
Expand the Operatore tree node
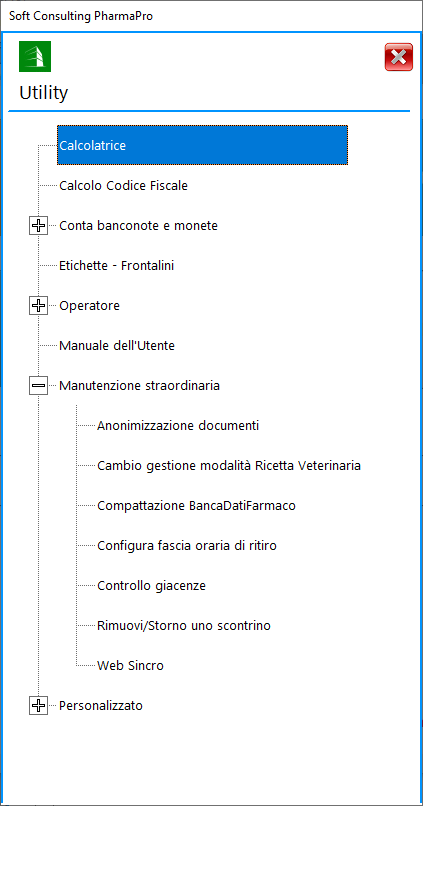pos(38,306)
